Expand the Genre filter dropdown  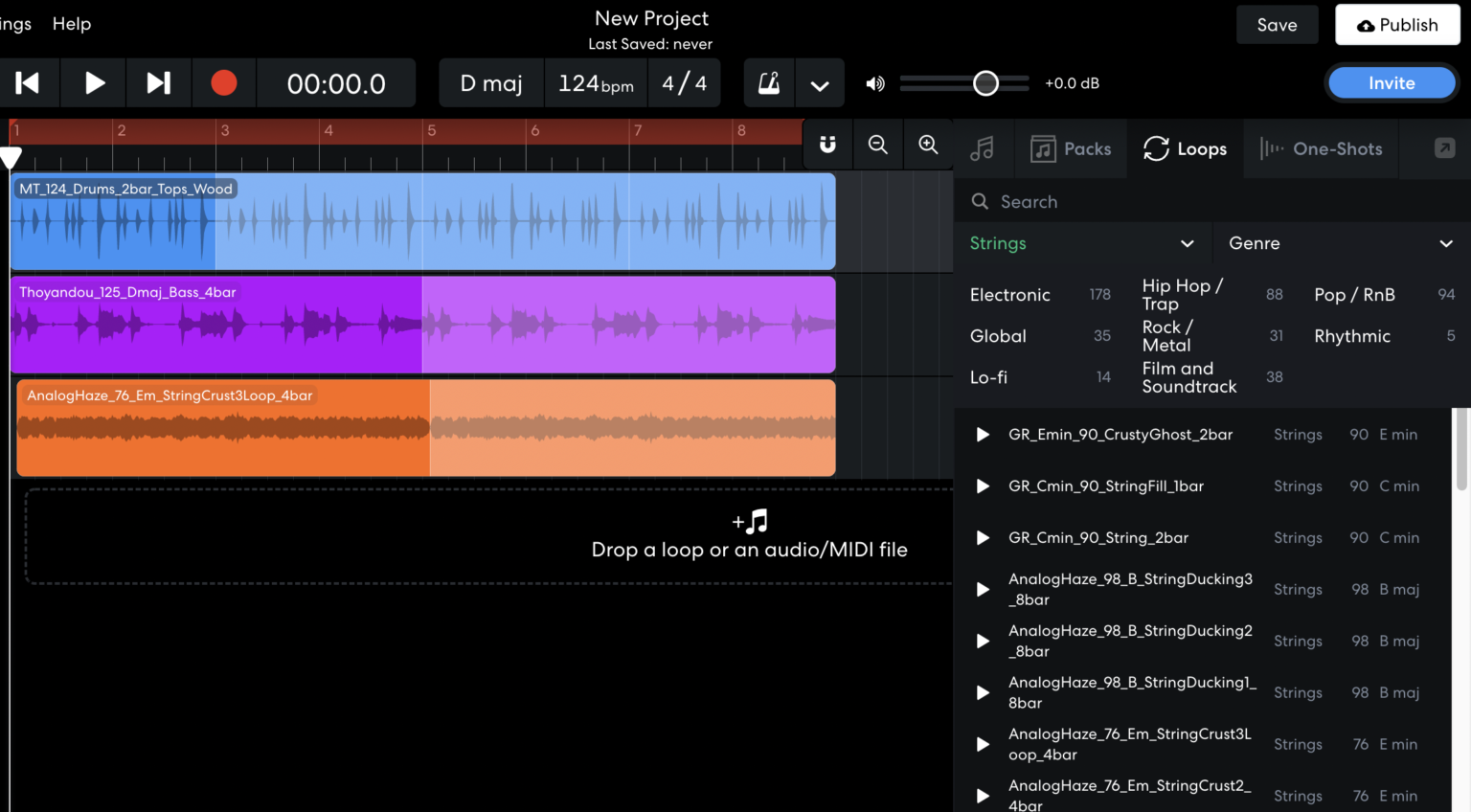click(x=1340, y=243)
